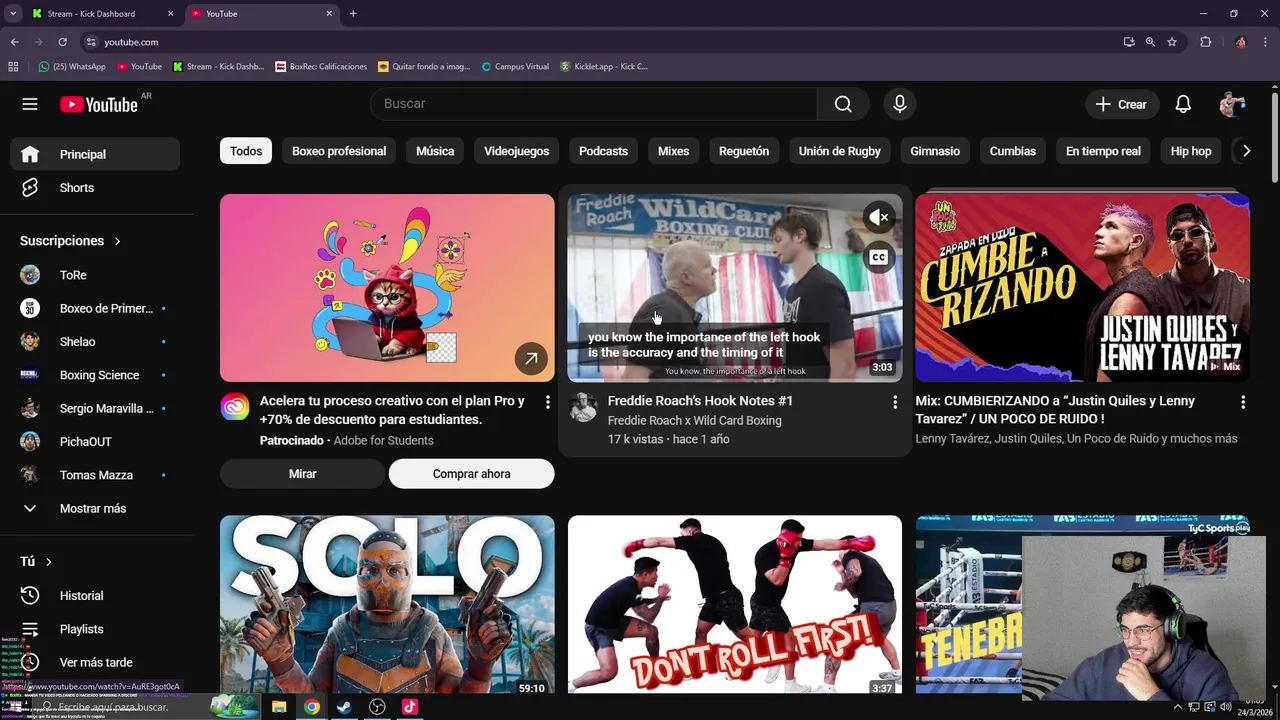Show more filter chips with arrow
This screenshot has width=1280, height=720.
tap(1246, 151)
